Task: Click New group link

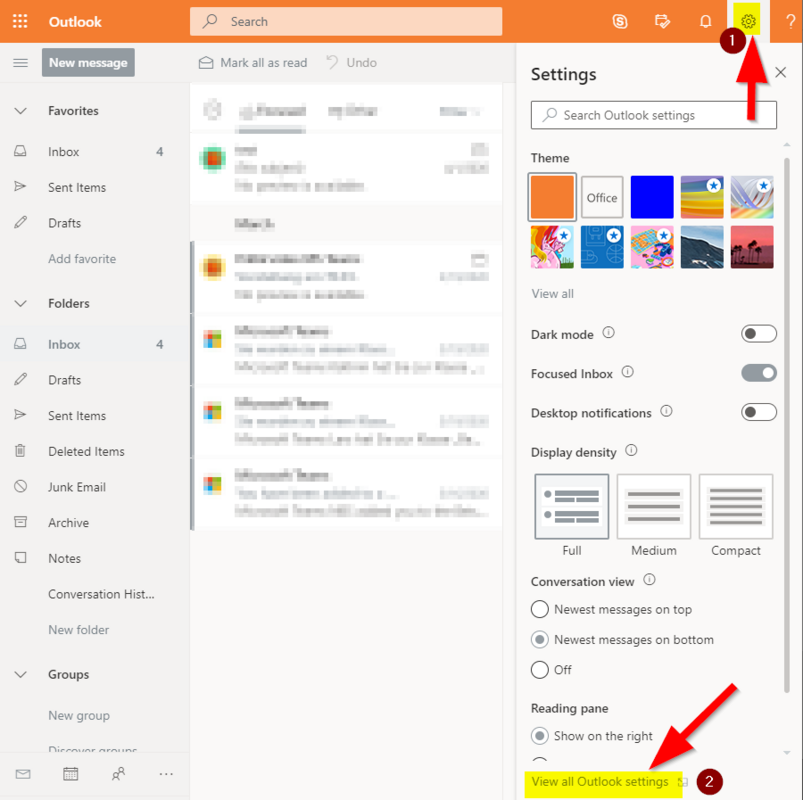Action: [79, 715]
